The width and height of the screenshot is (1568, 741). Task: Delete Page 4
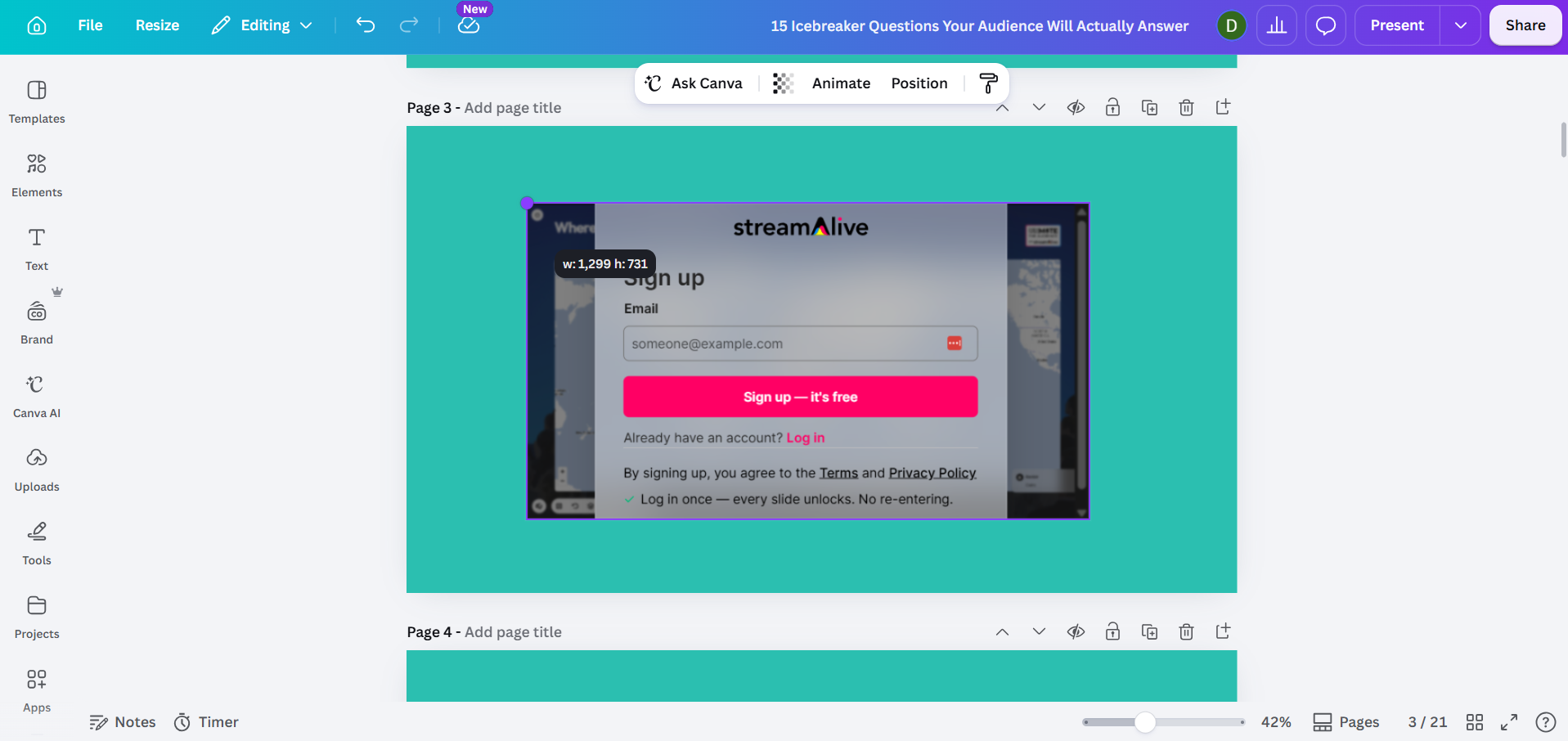1186,631
